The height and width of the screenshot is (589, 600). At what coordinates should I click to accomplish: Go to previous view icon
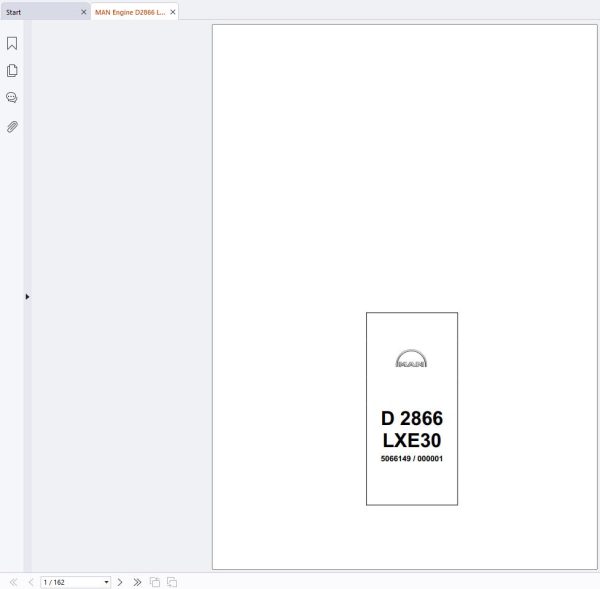[x=155, y=582]
